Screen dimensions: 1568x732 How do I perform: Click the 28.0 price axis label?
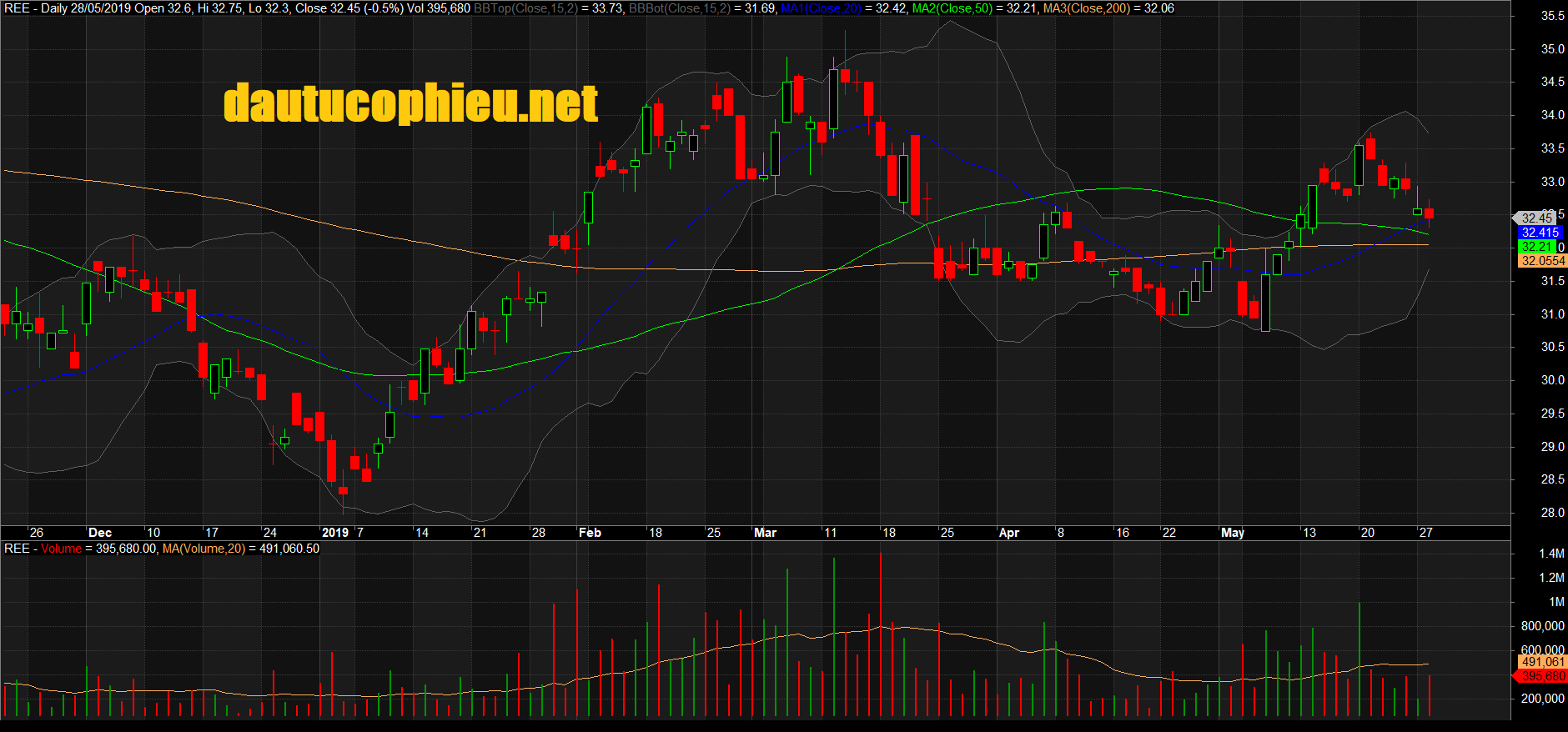tap(1552, 513)
